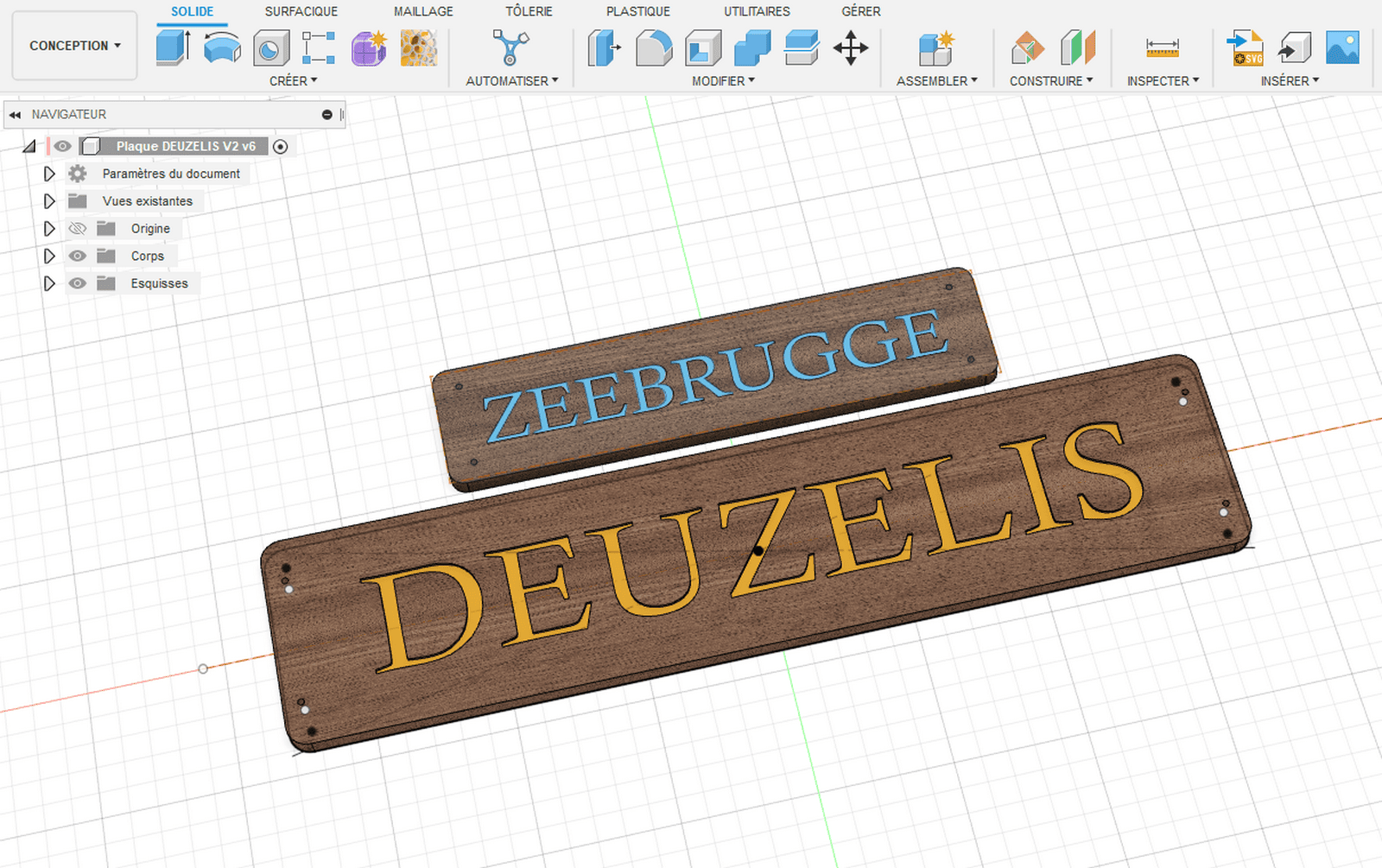Select the Corps tree label
Screen dimensions: 1382x868
pyautogui.click(x=148, y=257)
